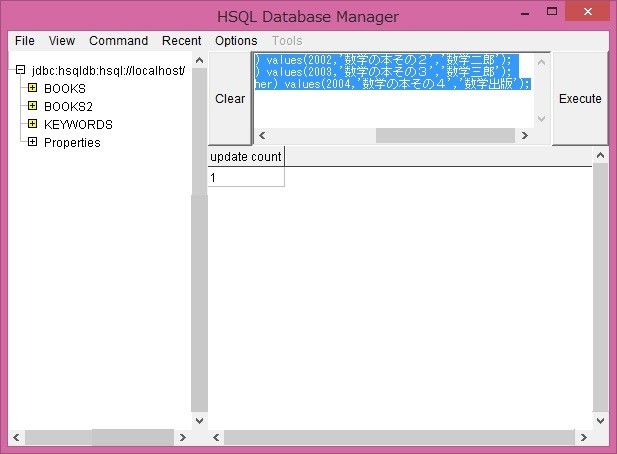Click the update count column header
Viewport: 617px width, 454px height.
click(x=246, y=157)
